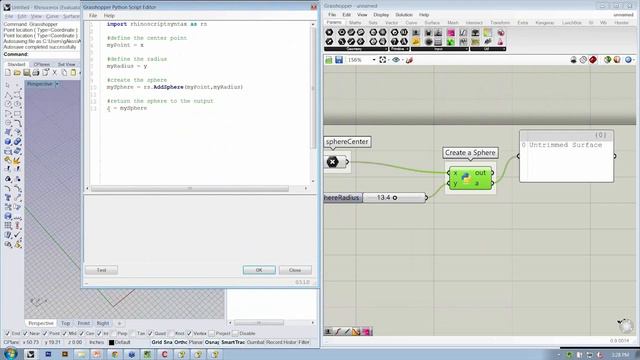This screenshot has height=360, width=640.
Task: Toggle the Vertex osnap checkbox
Action: point(189,333)
